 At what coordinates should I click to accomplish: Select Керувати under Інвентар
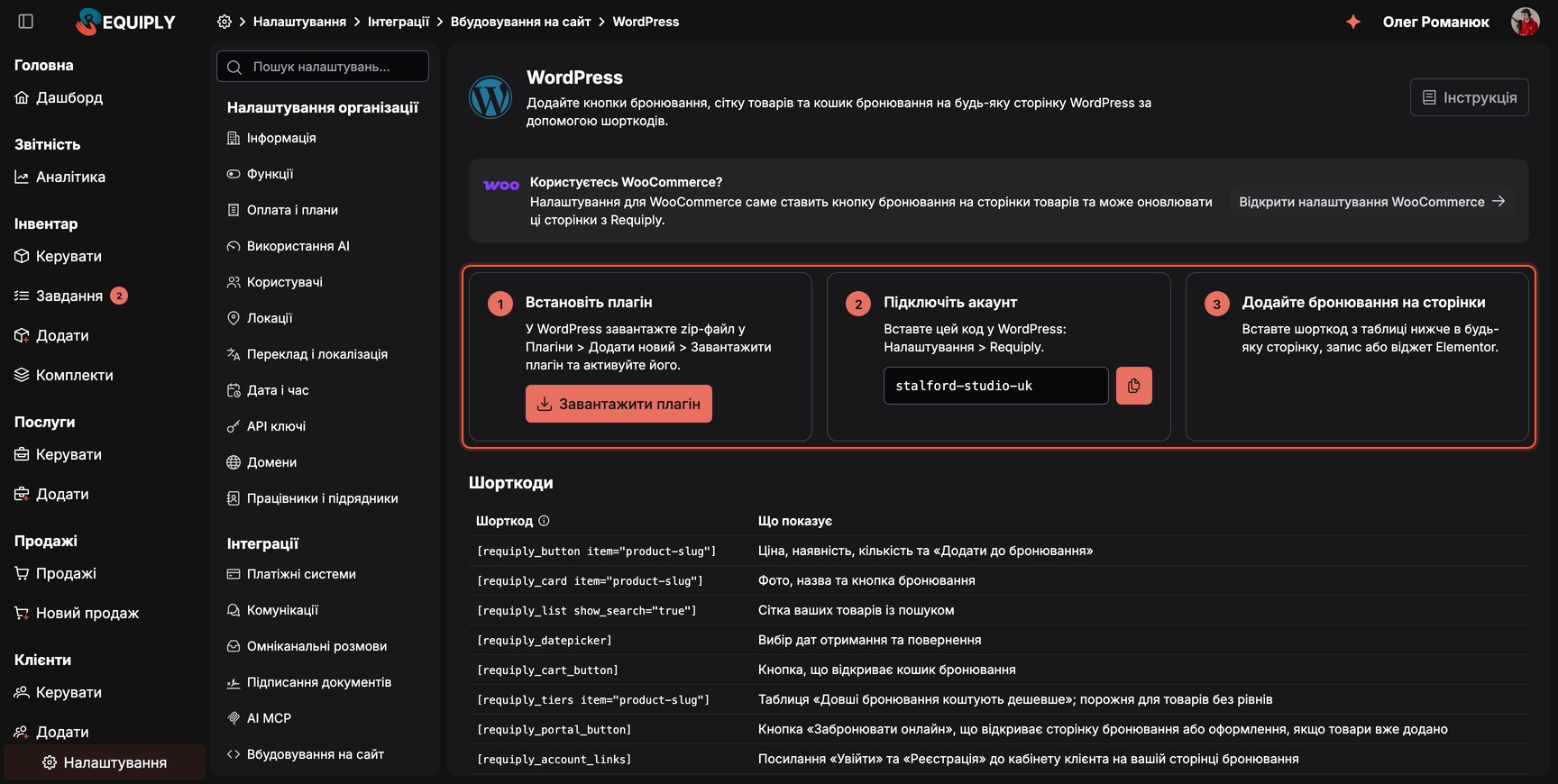click(59, 256)
